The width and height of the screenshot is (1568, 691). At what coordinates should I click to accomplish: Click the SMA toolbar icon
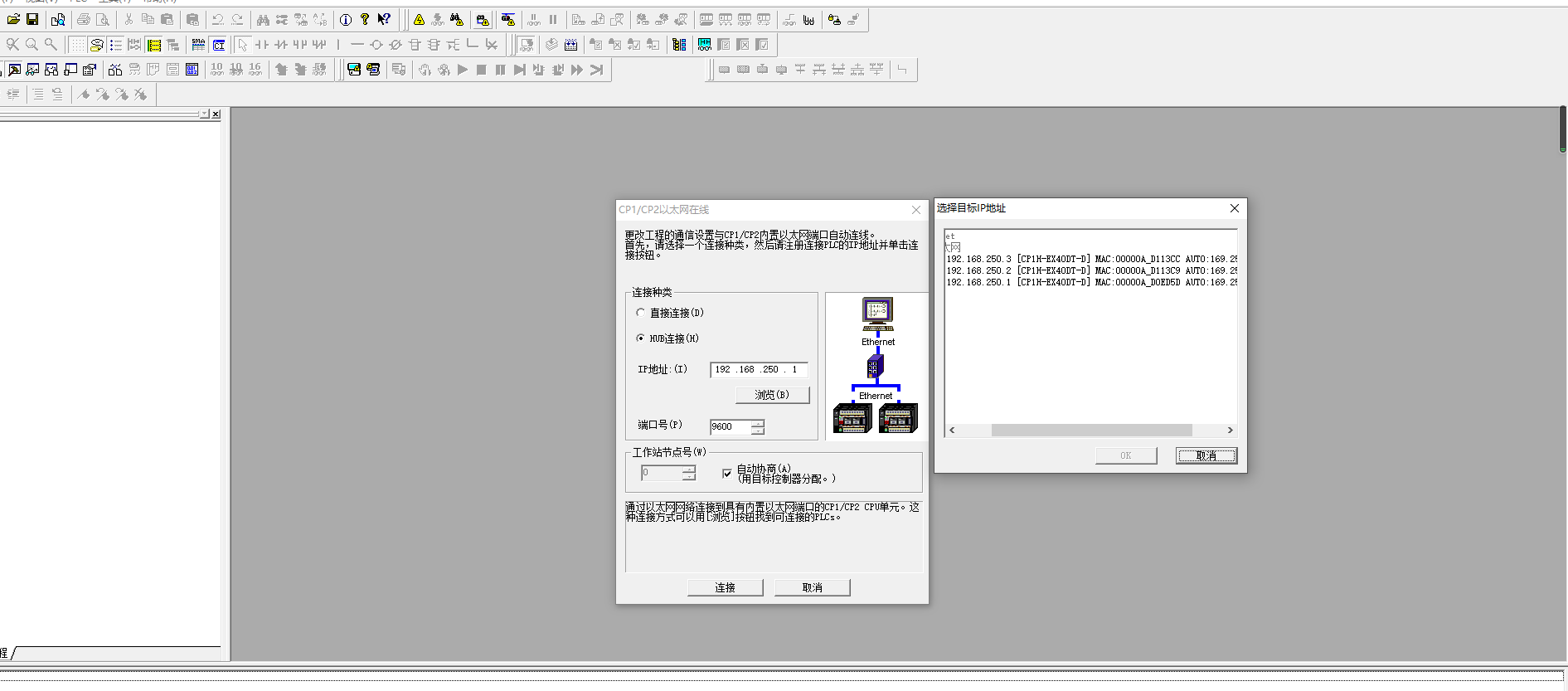point(198,45)
